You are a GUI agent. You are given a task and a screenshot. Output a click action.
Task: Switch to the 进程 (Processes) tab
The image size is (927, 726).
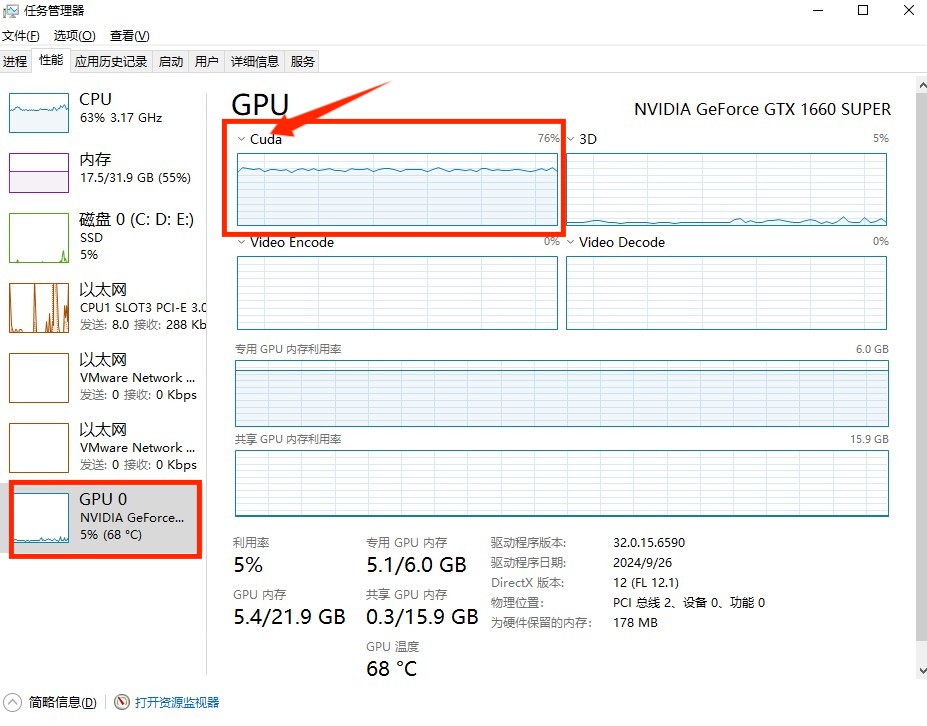click(x=16, y=61)
